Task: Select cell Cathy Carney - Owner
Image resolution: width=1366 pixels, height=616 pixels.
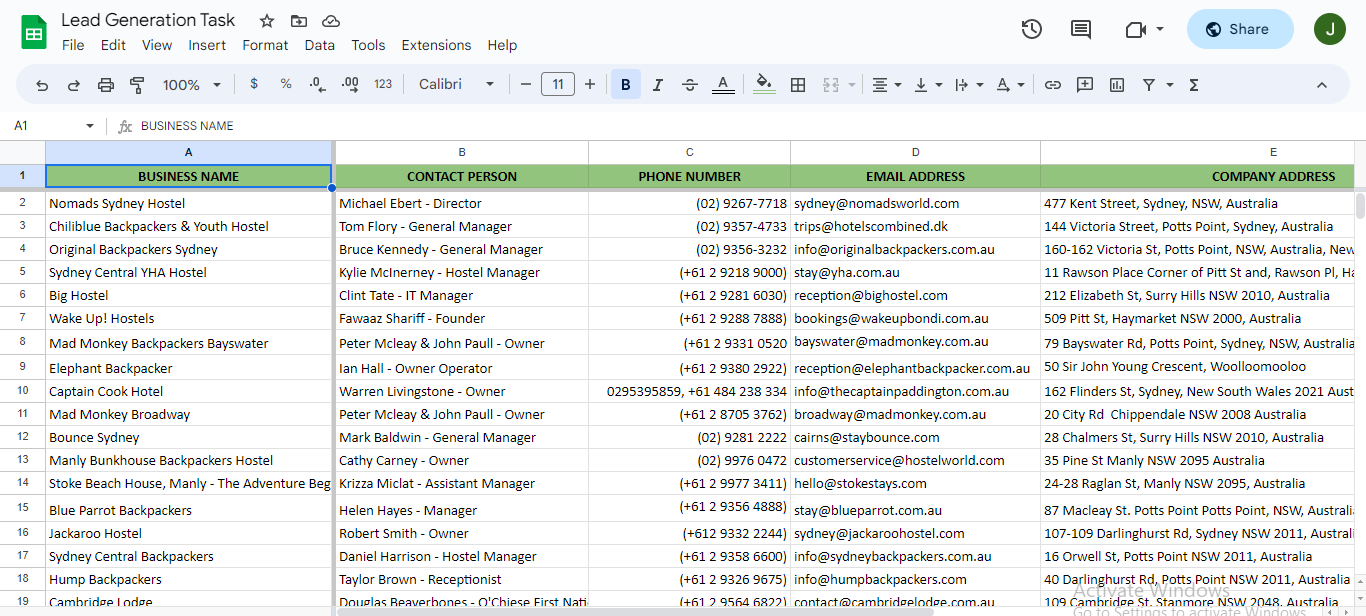Action: pyautogui.click(x=462, y=460)
